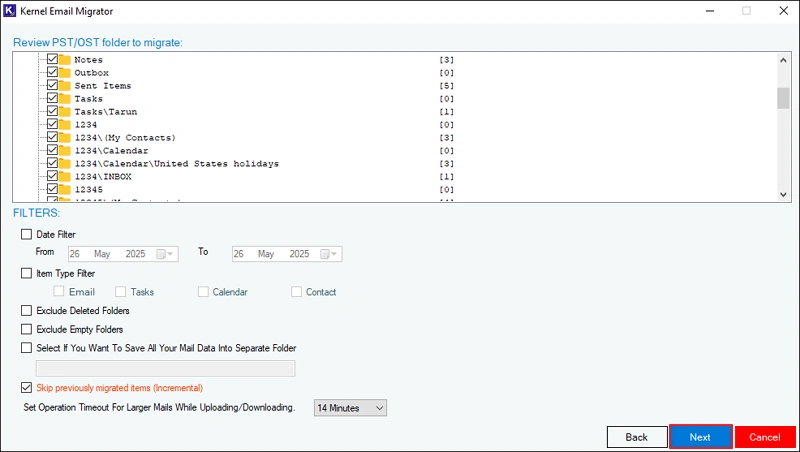Uncheck the United States holidays folder checkbox
Image resolution: width=800 pixels, height=452 pixels.
coord(52,163)
